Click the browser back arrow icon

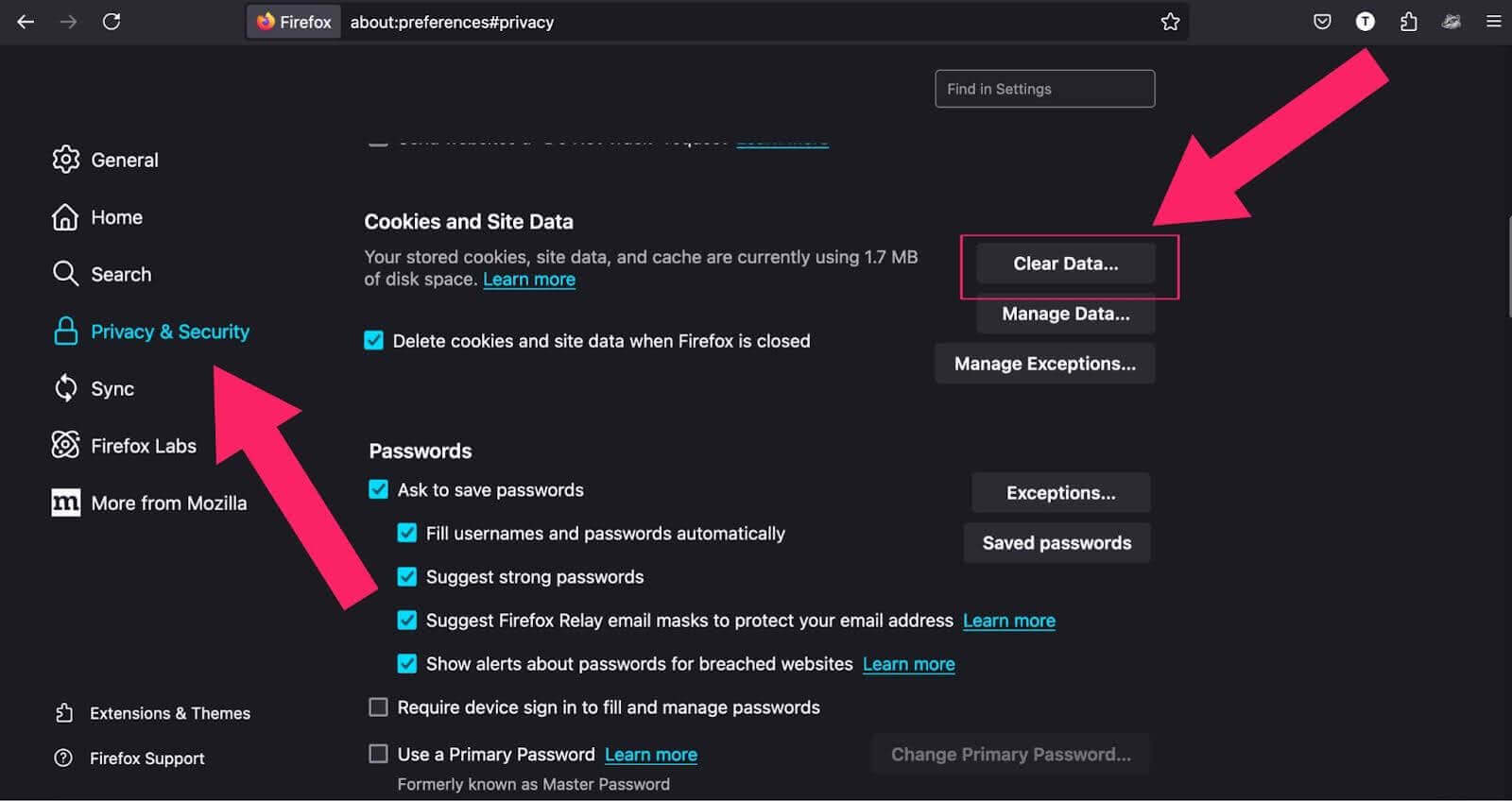[x=26, y=22]
